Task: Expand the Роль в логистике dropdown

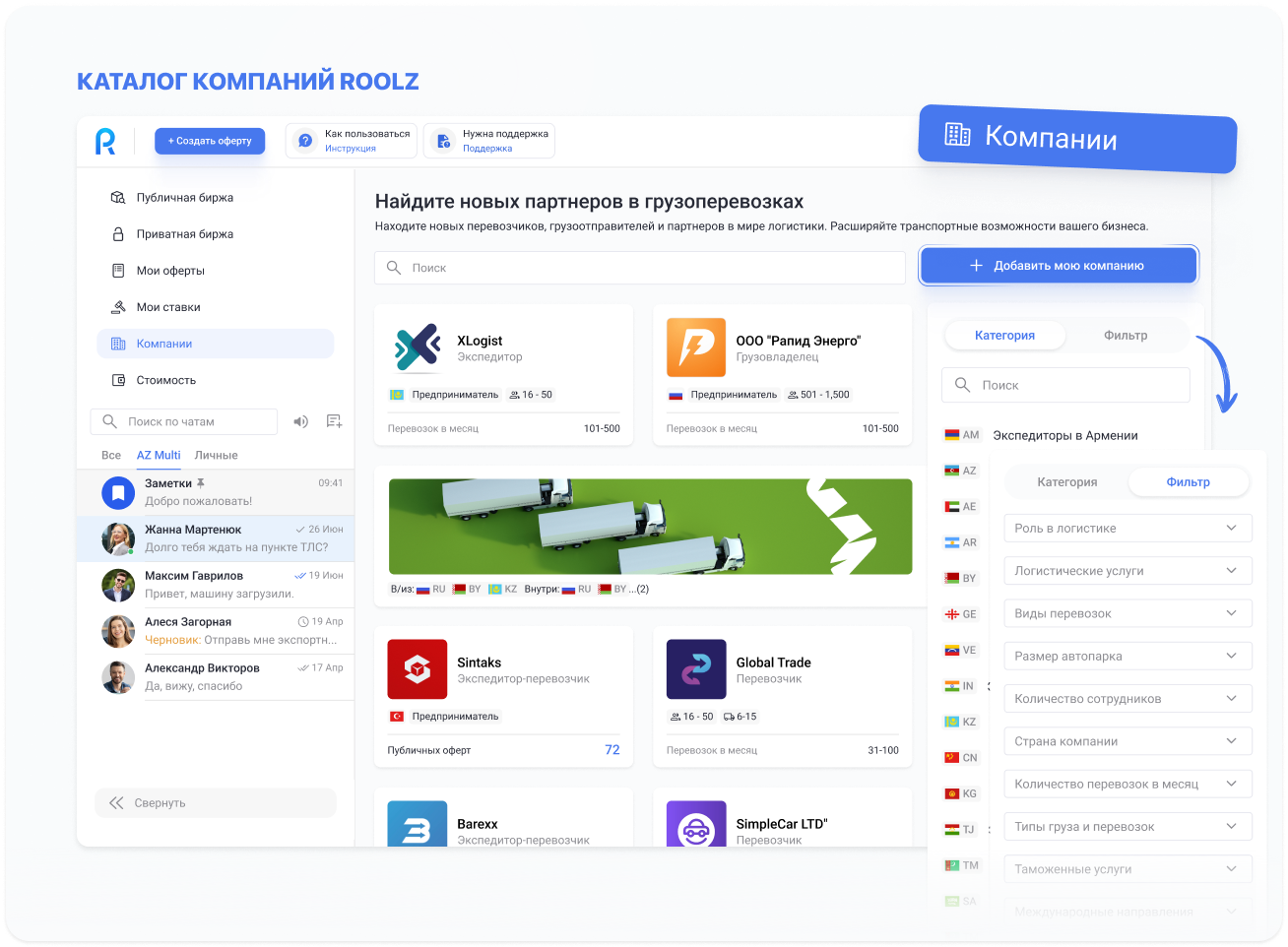Action: point(1127,529)
